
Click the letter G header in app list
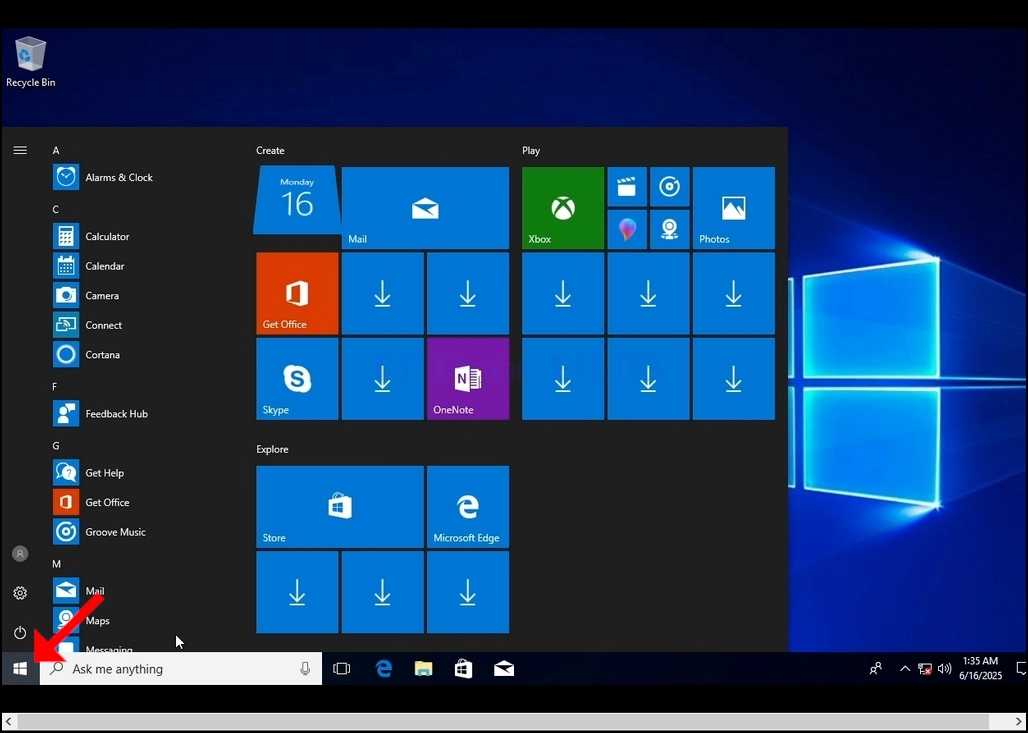point(56,446)
